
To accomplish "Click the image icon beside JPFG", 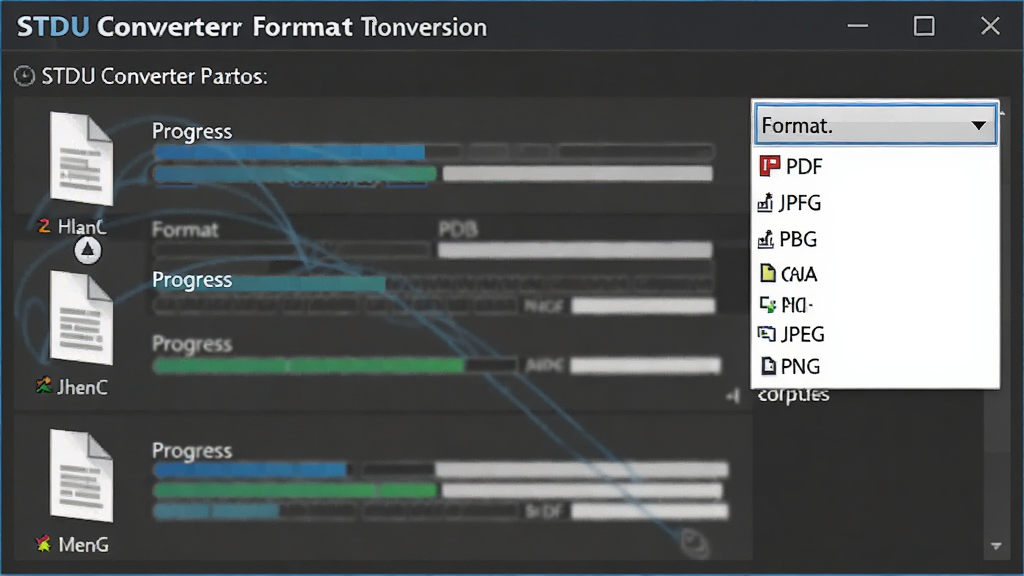I will 765,203.
